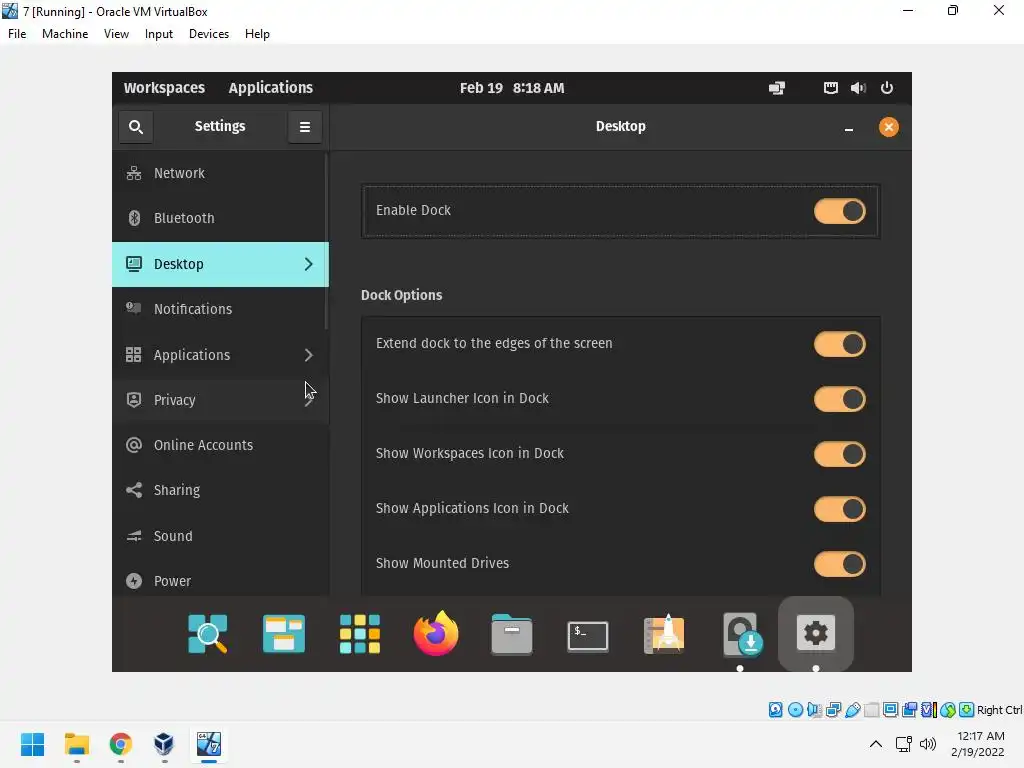Image resolution: width=1024 pixels, height=768 pixels.
Task: Click the Online Accounts at-sign icon
Action: tap(134, 445)
